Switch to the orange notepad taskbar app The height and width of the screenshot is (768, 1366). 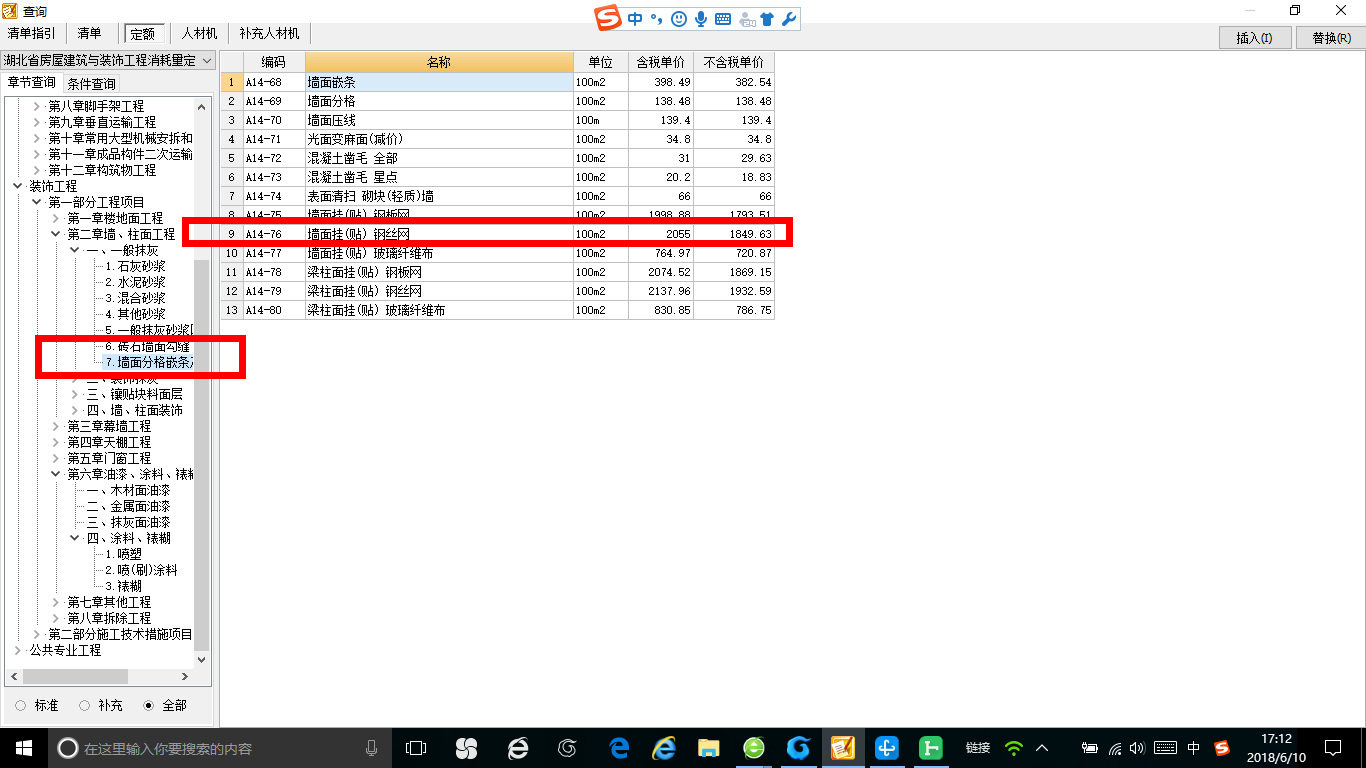coord(843,748)
